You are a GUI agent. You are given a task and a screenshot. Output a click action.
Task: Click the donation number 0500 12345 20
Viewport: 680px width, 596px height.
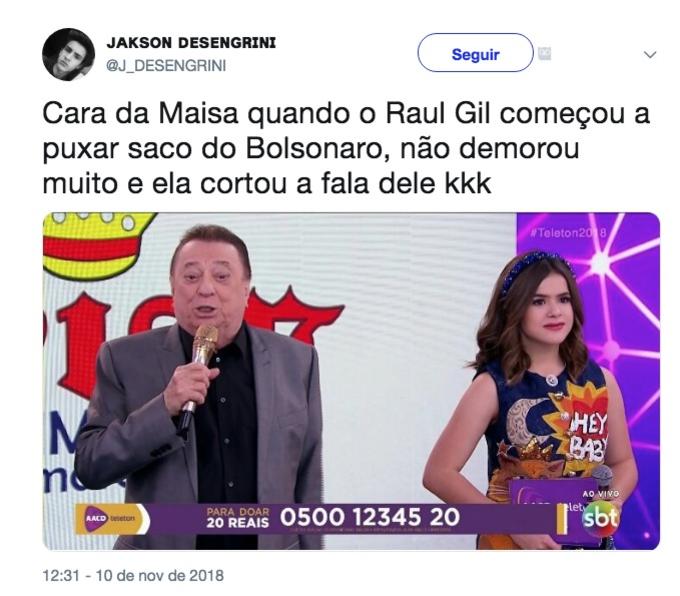pyautogui.click(x=369, y=517)
